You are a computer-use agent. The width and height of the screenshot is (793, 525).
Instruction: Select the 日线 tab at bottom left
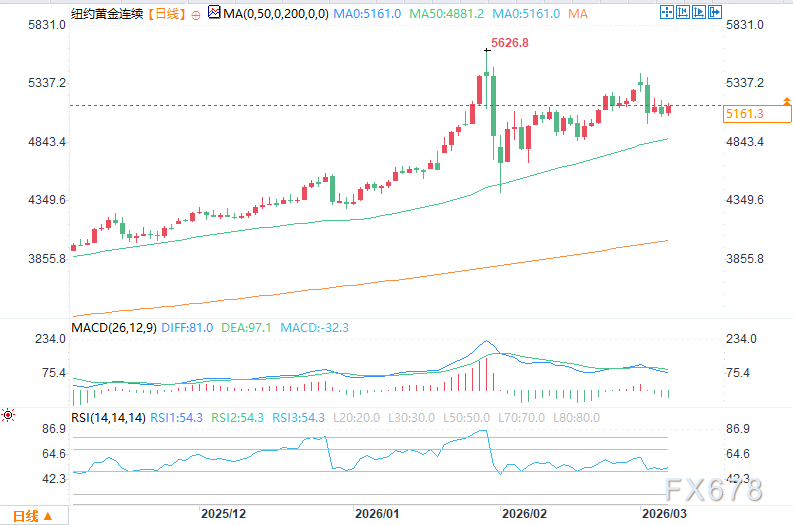tap(24, 516)
